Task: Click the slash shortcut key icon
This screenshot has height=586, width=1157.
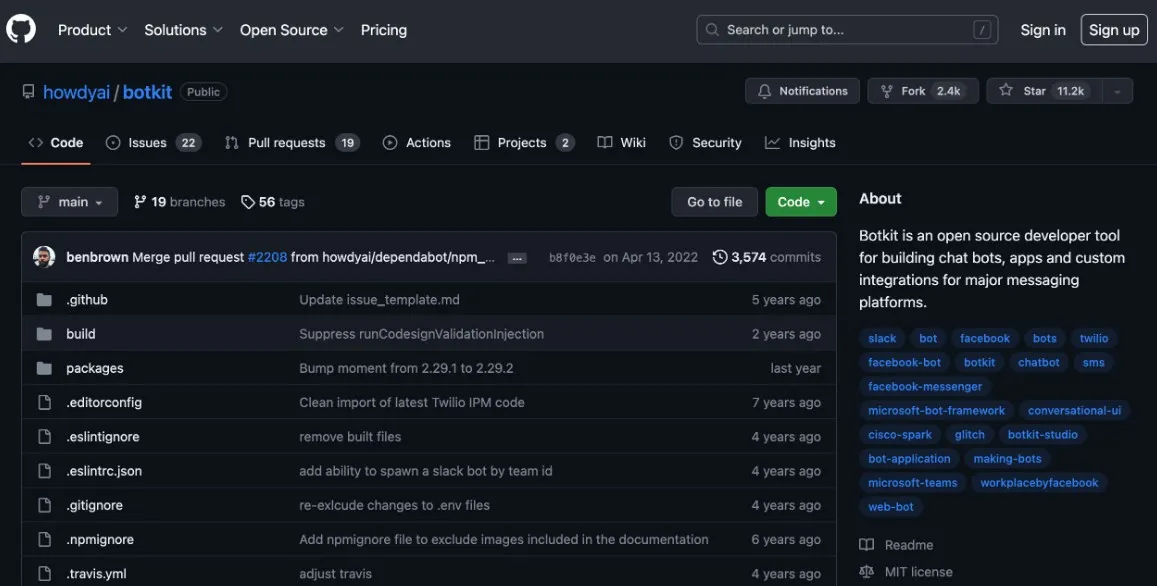Action: [x=981, y=30]
